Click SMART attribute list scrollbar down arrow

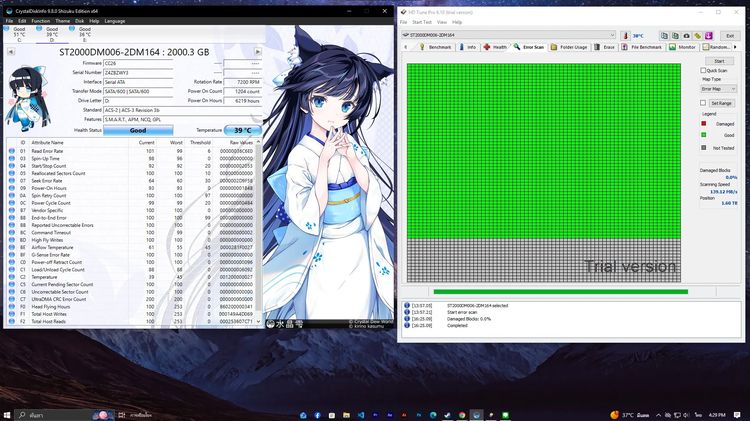tap(258, 321)
